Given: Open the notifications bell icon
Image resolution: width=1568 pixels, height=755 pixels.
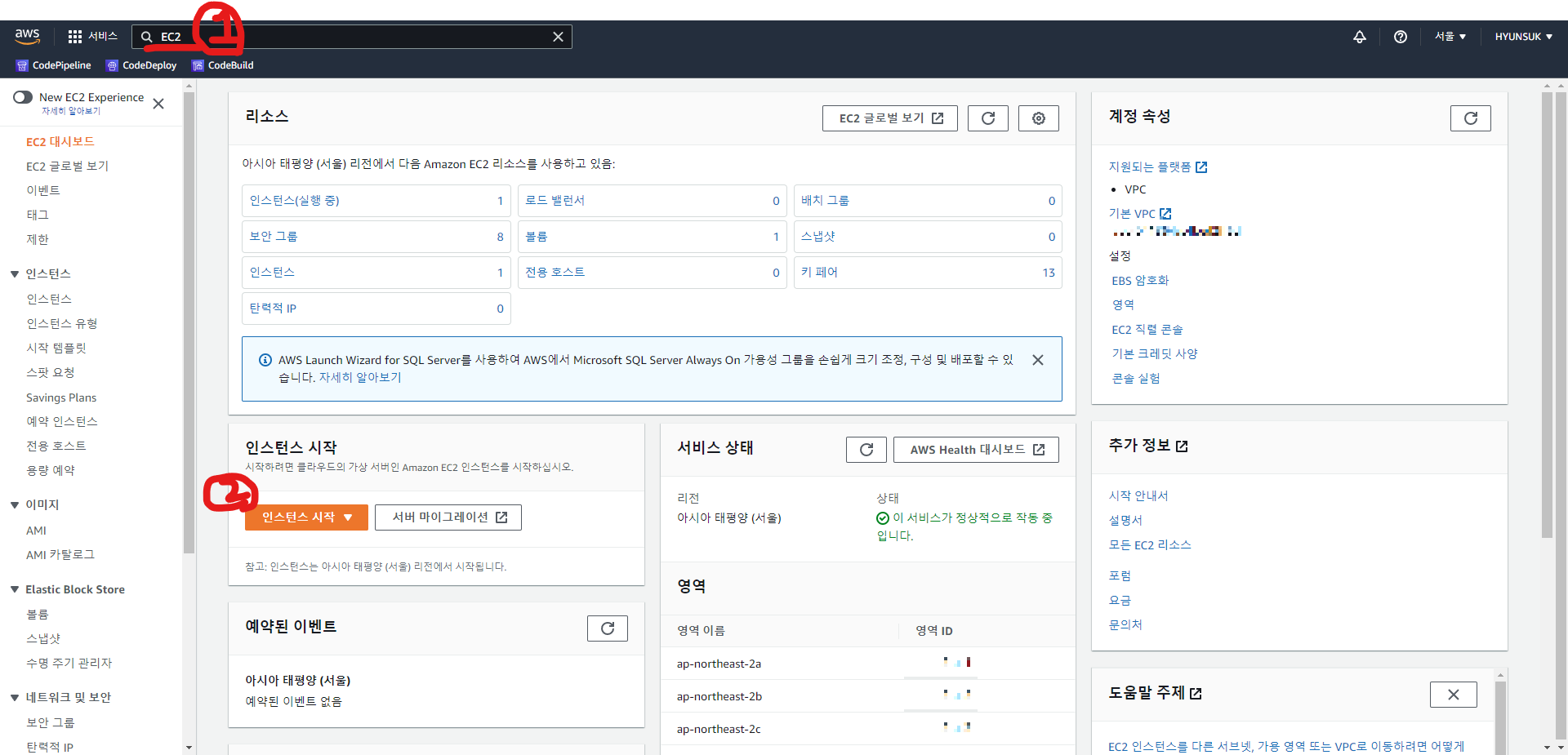Looking at the screenshot, I should (1360, 37).
